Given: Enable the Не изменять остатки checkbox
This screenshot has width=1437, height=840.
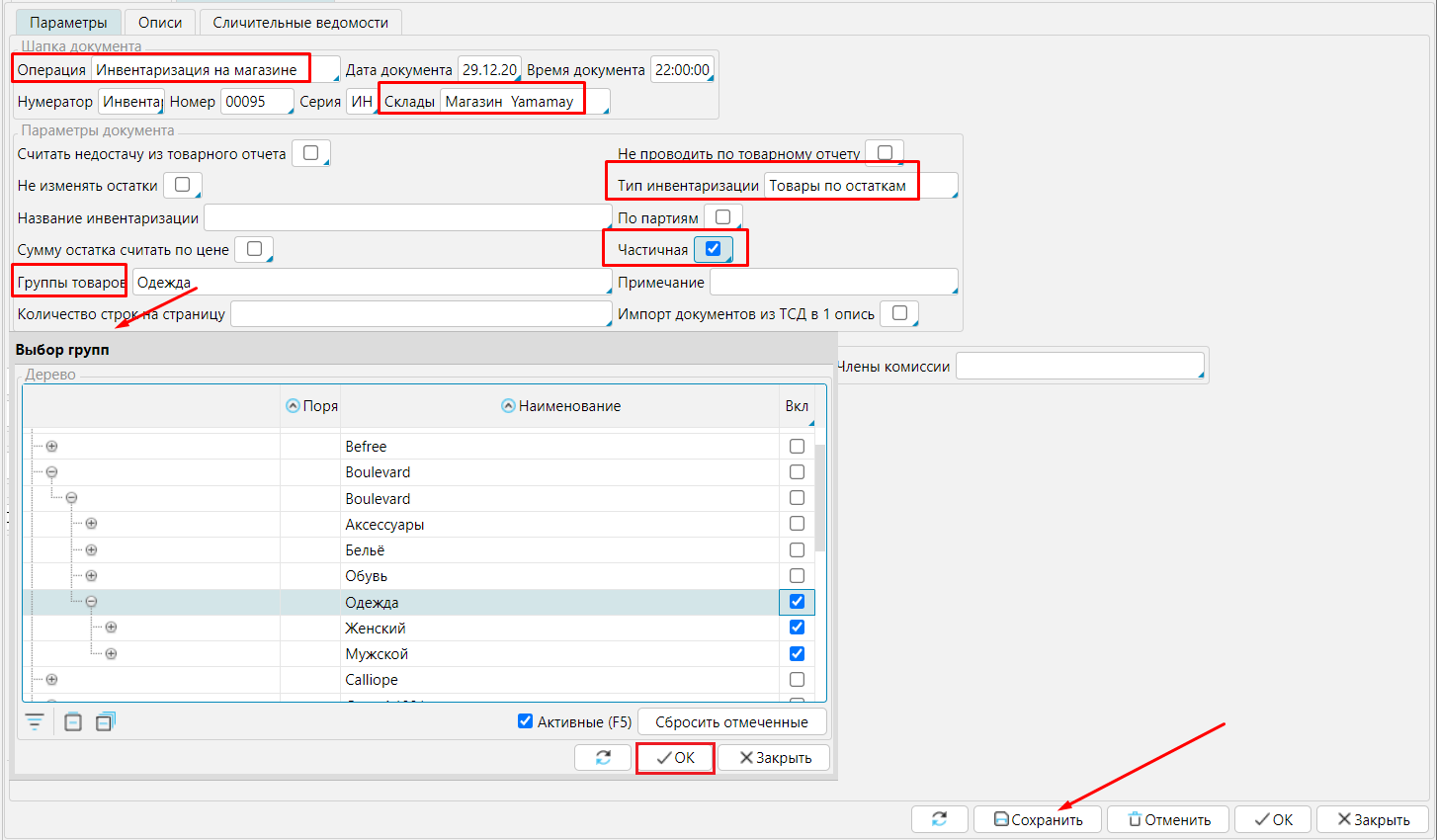Looking at the screenshot, I should 182,185.
